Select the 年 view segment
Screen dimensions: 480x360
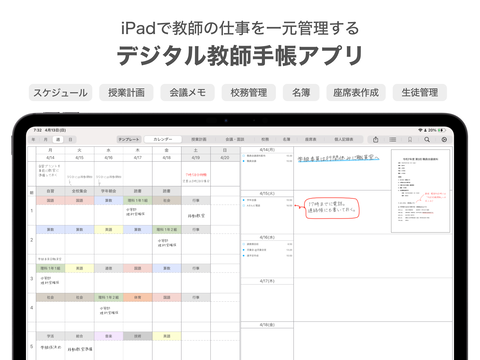tap(33, 139)
